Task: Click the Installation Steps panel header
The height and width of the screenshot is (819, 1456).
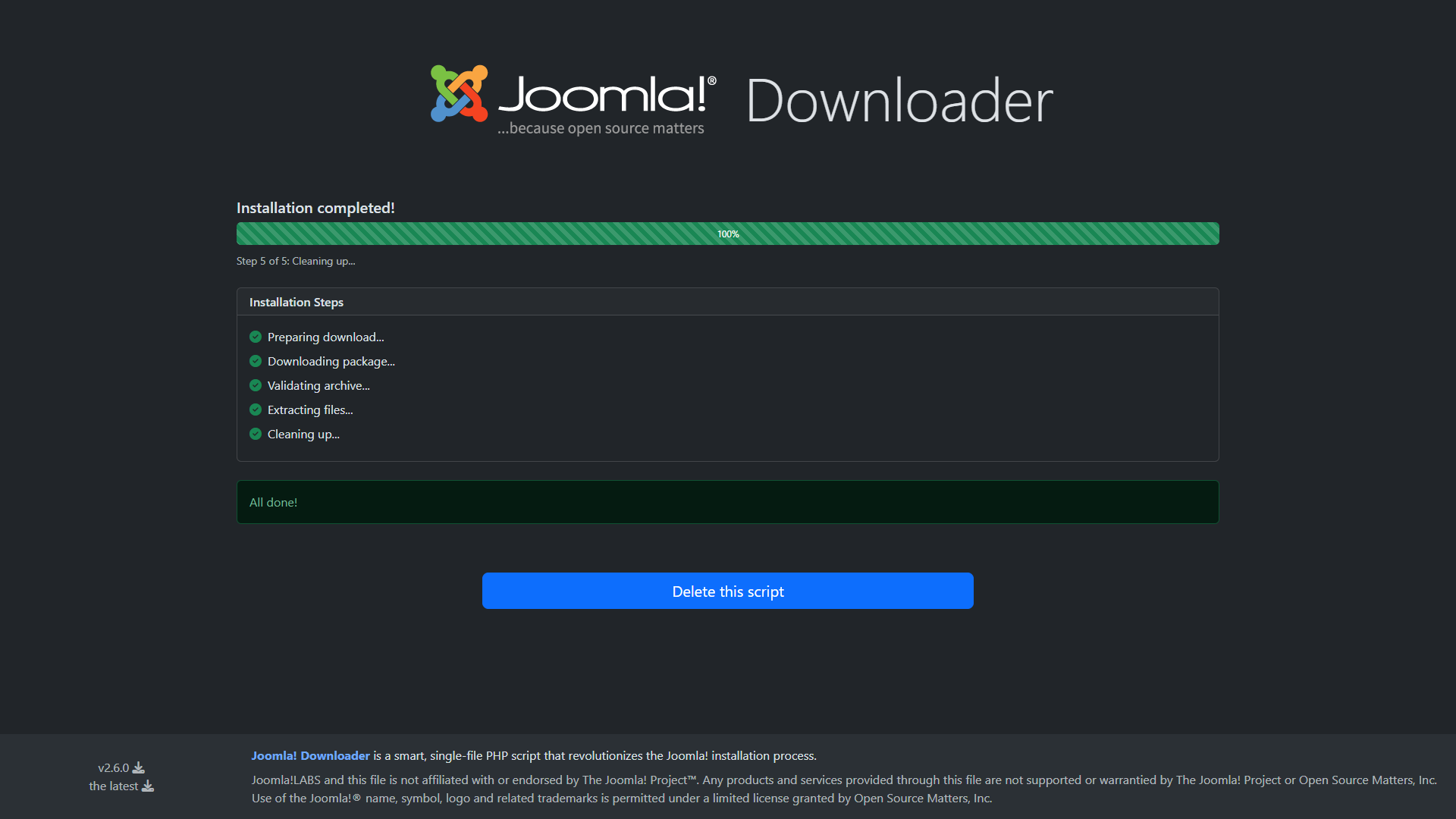Action: [297, 302]
